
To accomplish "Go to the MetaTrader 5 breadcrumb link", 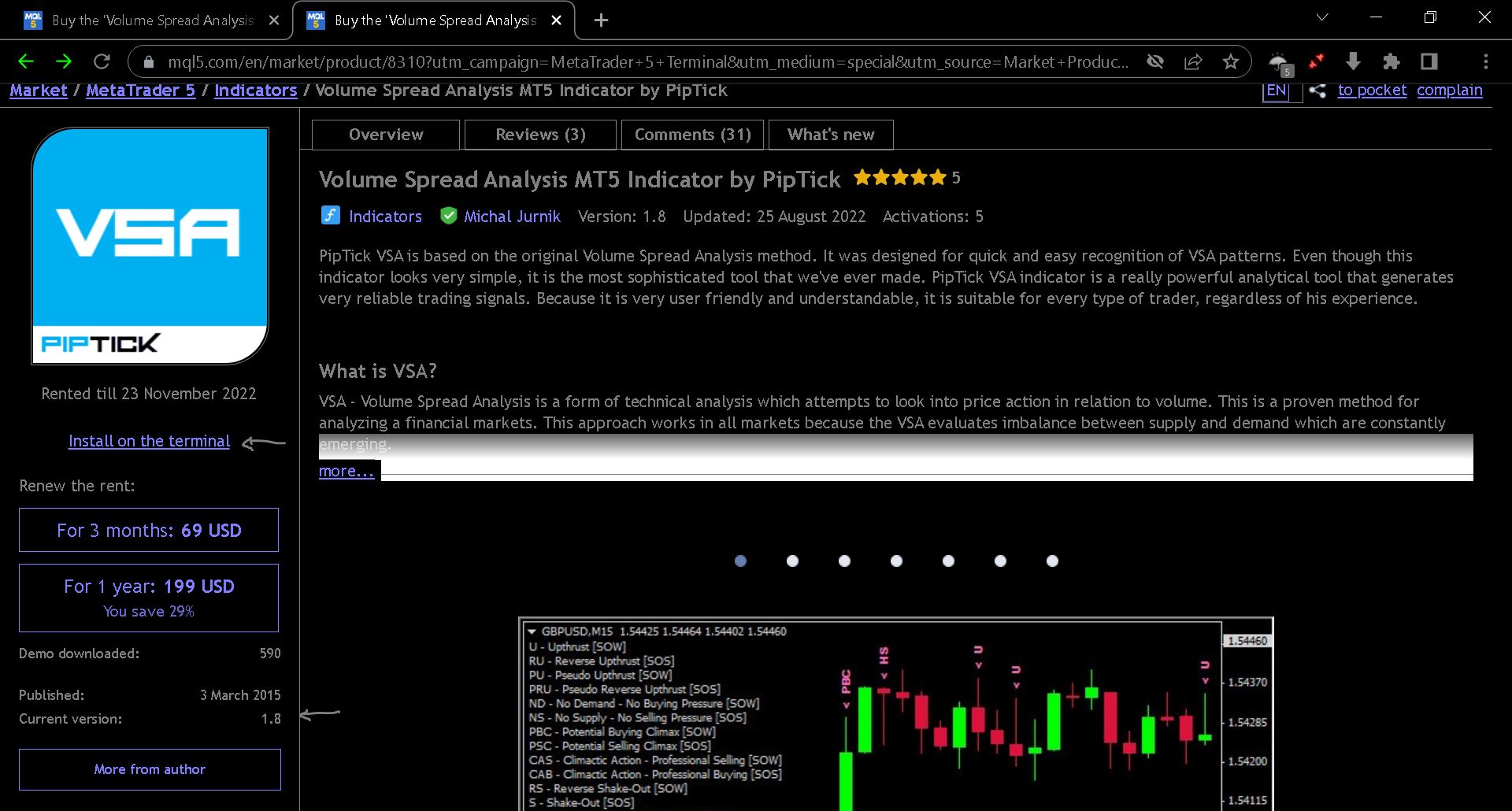I will (x=140, y=91).
